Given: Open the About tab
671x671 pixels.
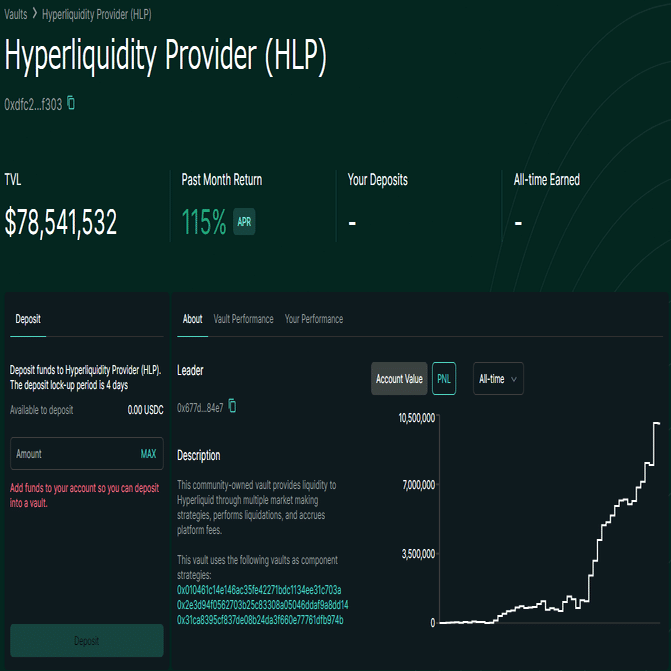Looking at the screenshot, I should (x=193, y=319).
